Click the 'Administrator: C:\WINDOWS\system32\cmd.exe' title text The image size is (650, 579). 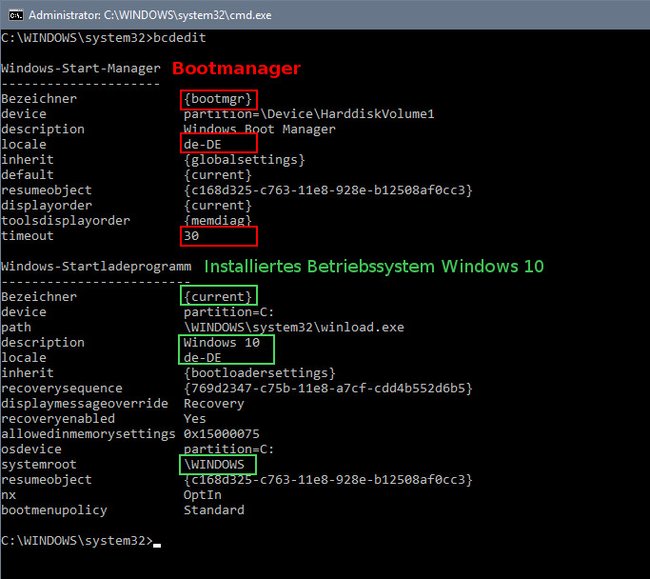click(x=150, y=15)
